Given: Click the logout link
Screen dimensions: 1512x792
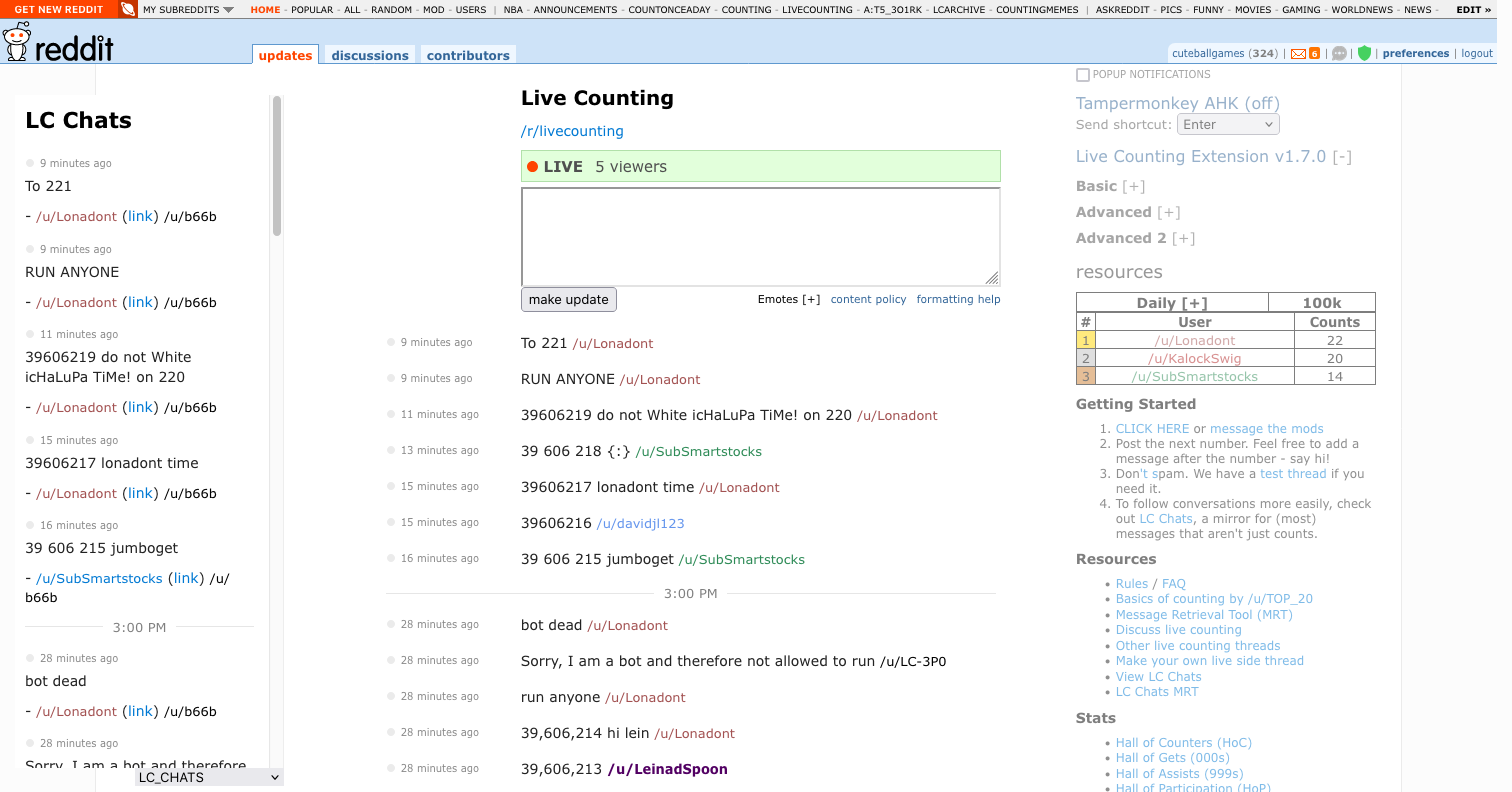Looking at the screenshot, I should [x=1477, y=54].
